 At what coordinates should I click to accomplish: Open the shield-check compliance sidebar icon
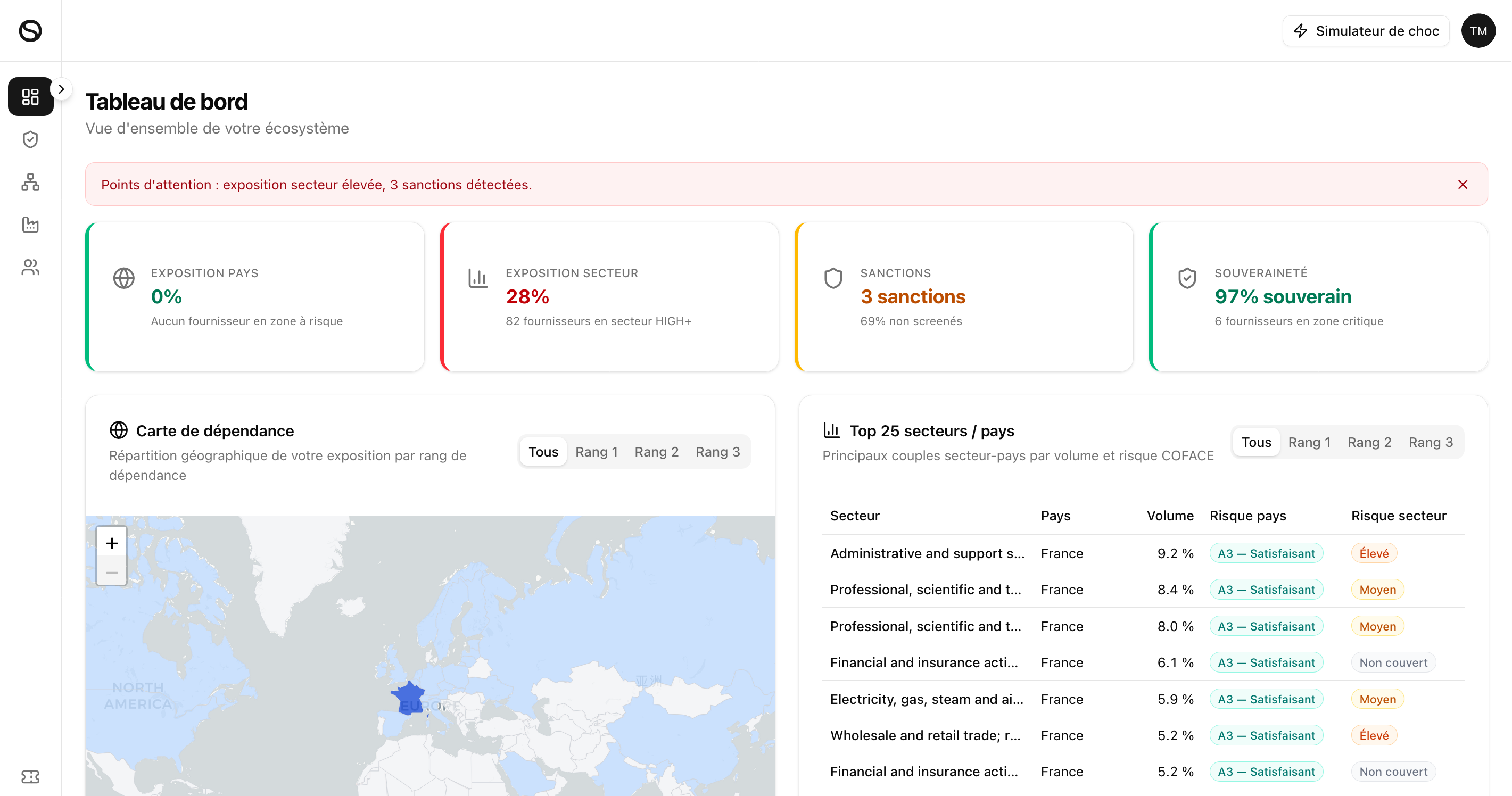(30, 140)
